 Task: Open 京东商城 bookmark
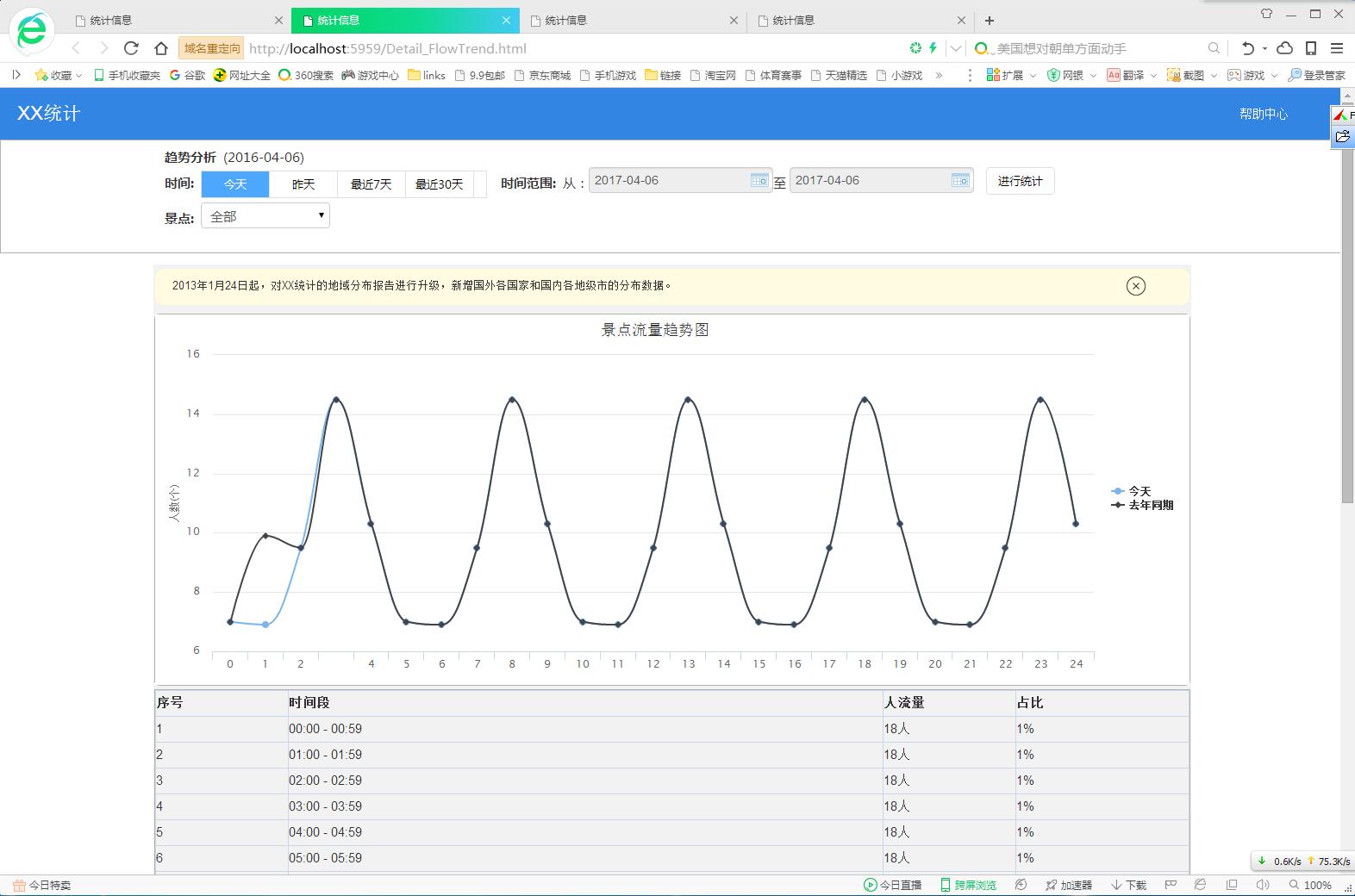(542, 75)
